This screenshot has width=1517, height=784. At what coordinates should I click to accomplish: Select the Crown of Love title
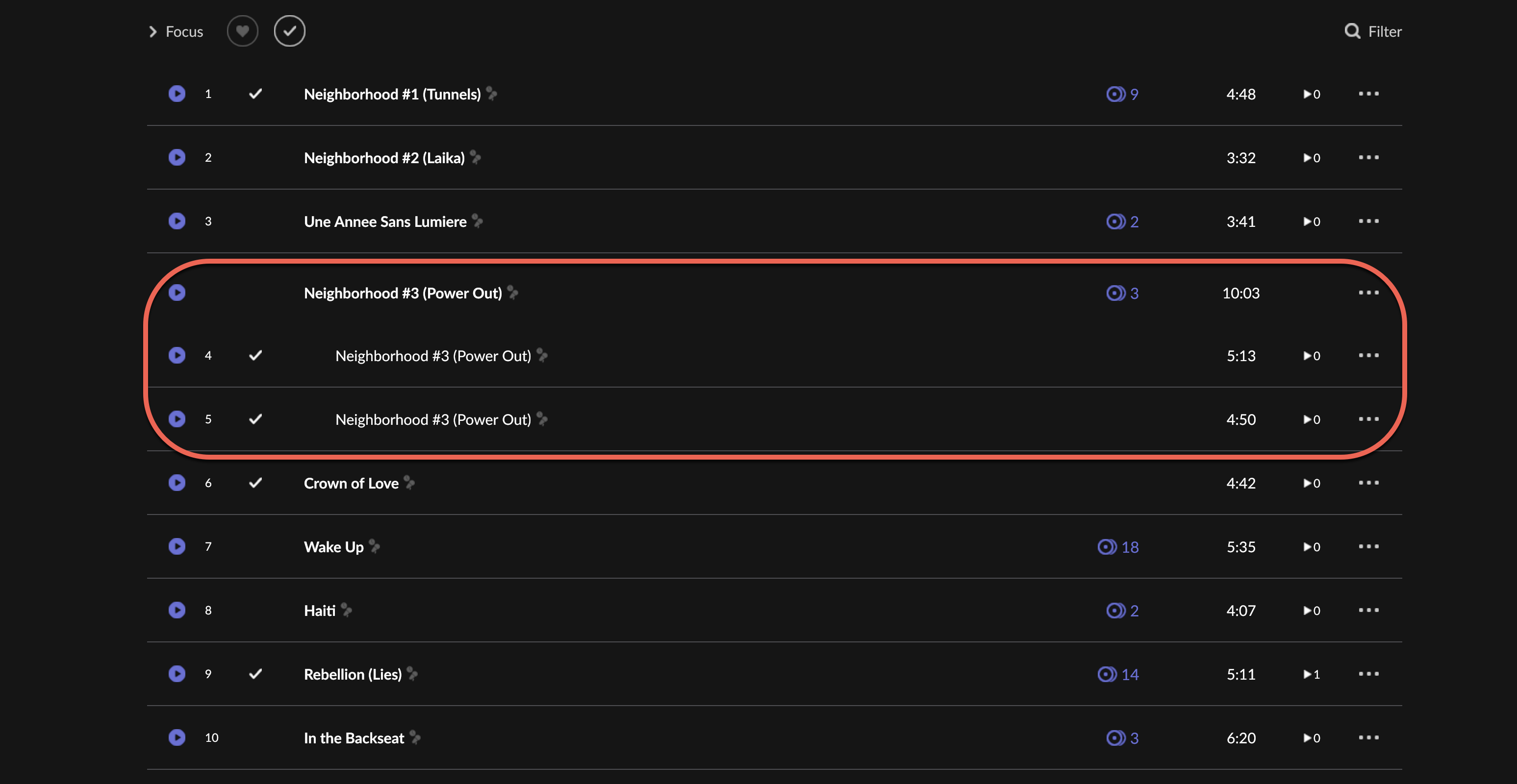pos(351,483)
